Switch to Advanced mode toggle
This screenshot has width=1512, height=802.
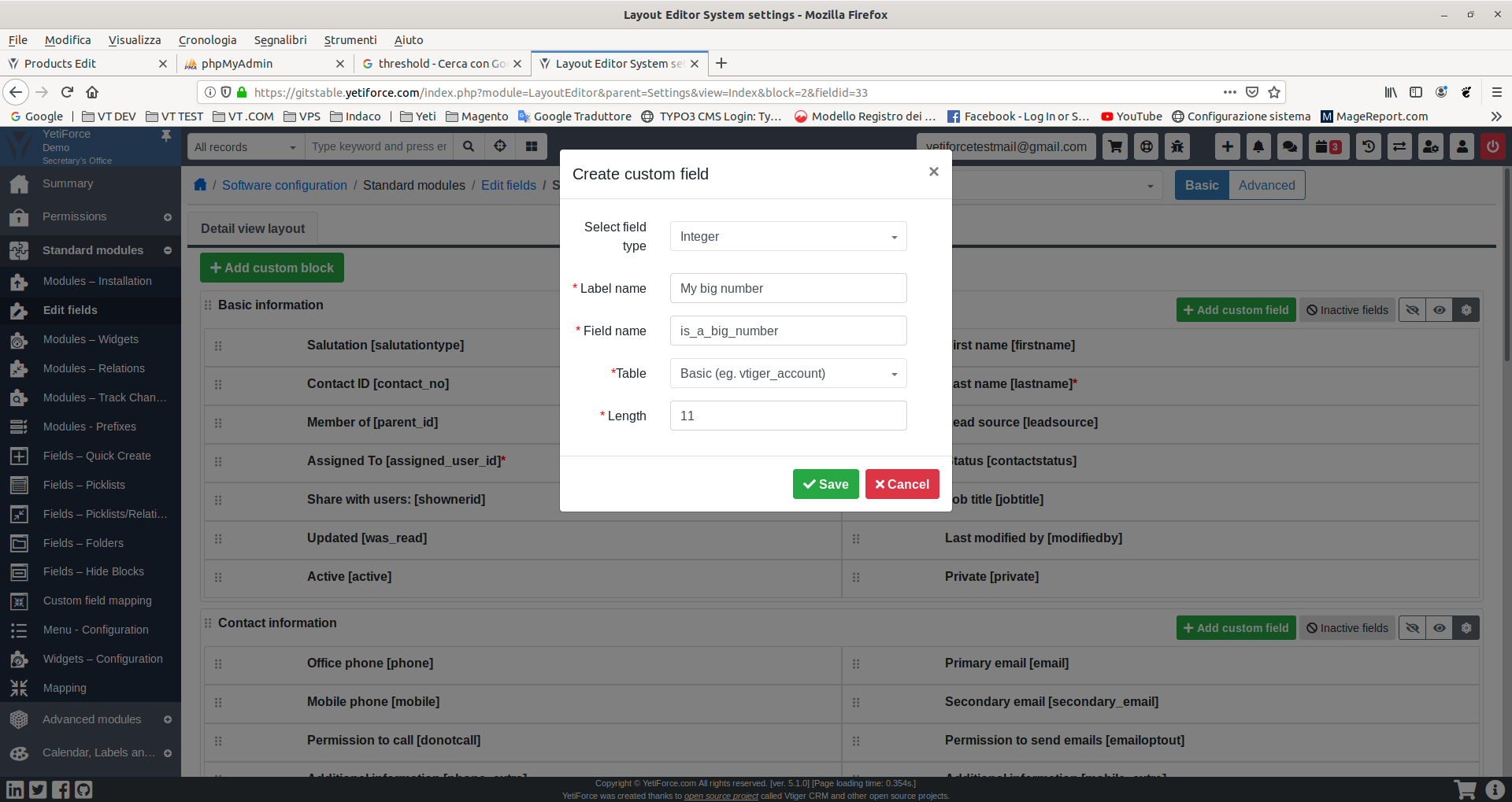(x=1266, y=185)
